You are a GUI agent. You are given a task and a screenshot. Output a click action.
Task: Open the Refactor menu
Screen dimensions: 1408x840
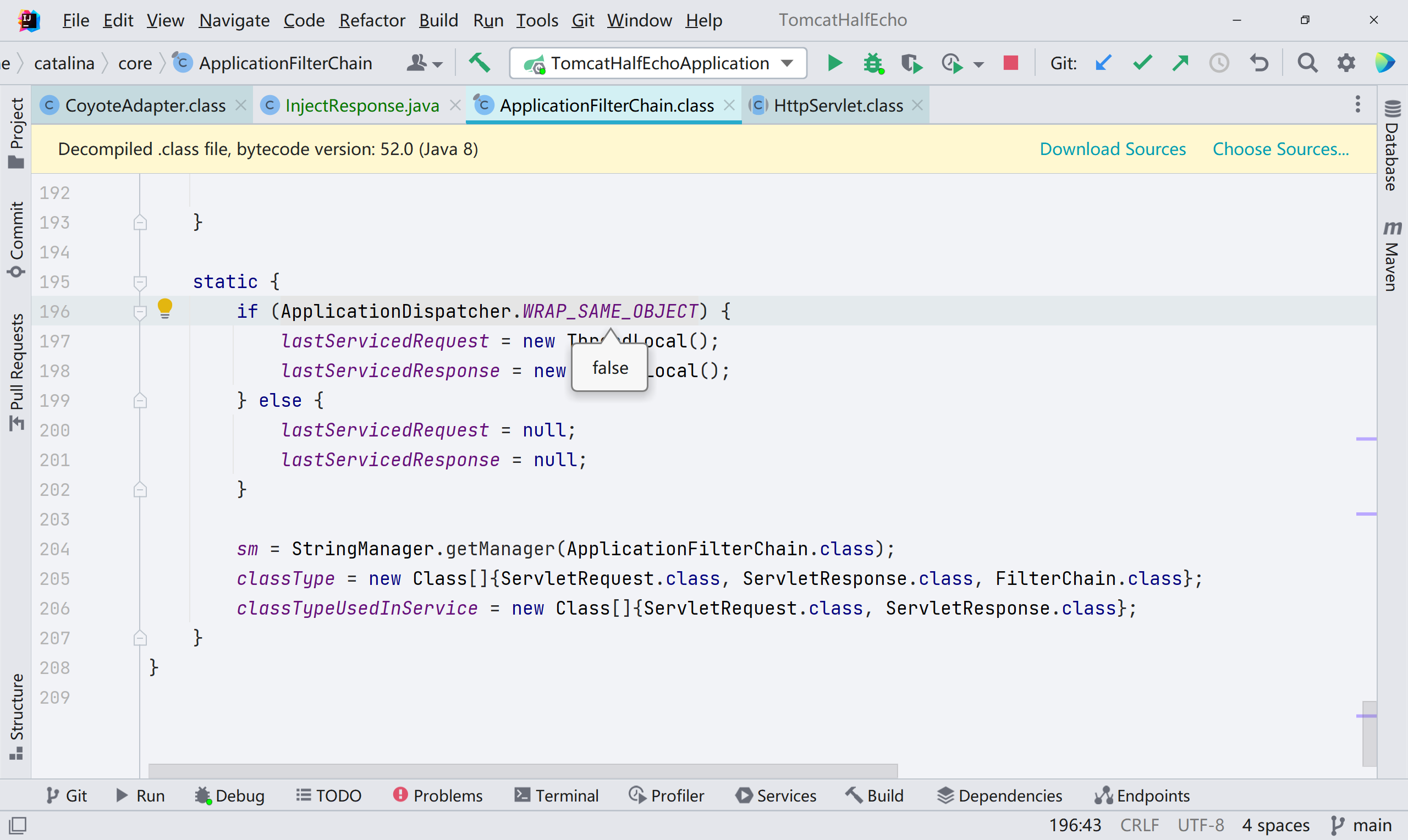tap(372, 20)
